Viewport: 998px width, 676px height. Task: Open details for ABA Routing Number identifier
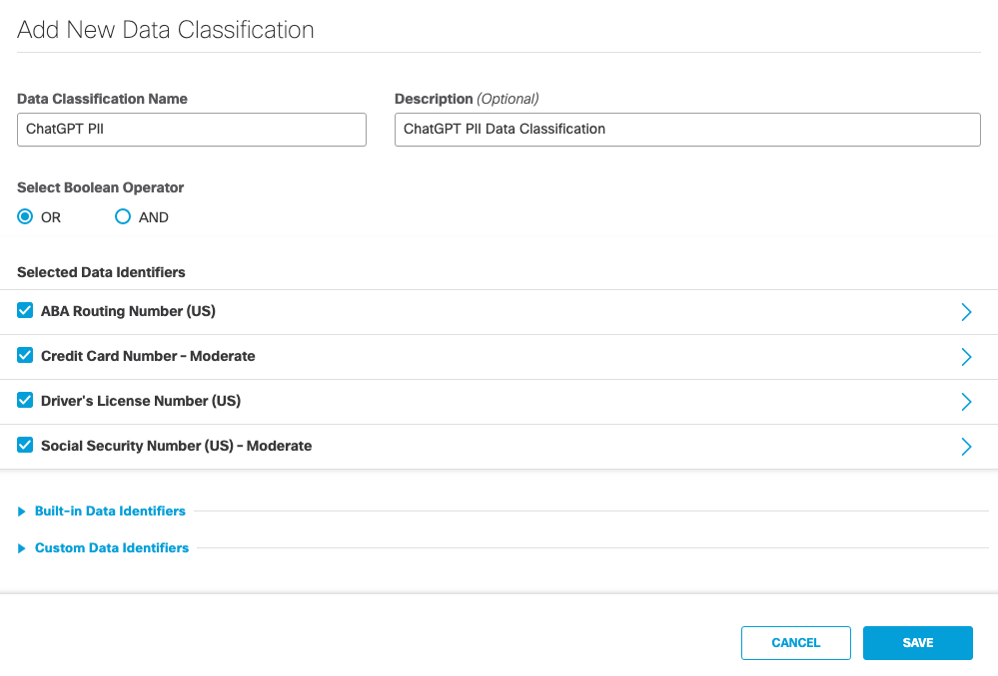[966, 311]
